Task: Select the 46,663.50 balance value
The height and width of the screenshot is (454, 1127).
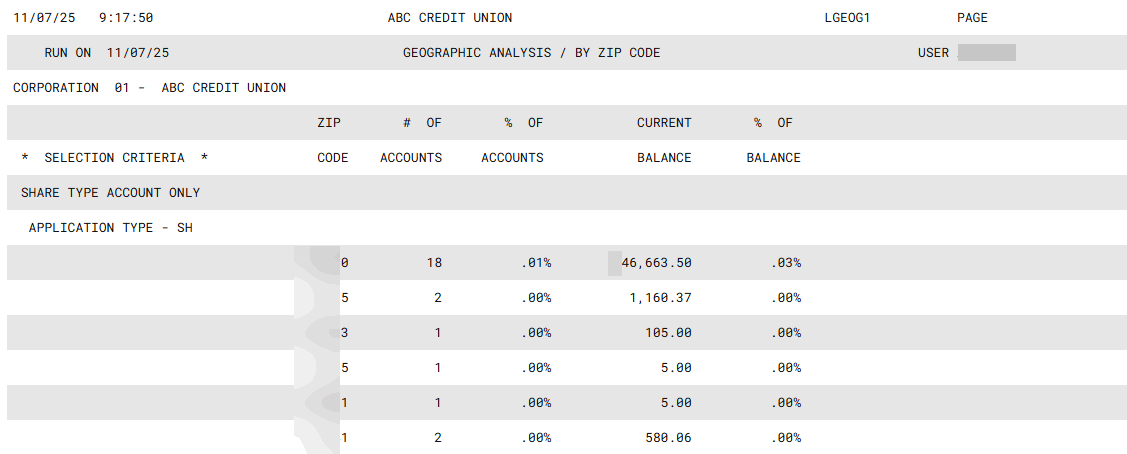Action: (656, 263)
